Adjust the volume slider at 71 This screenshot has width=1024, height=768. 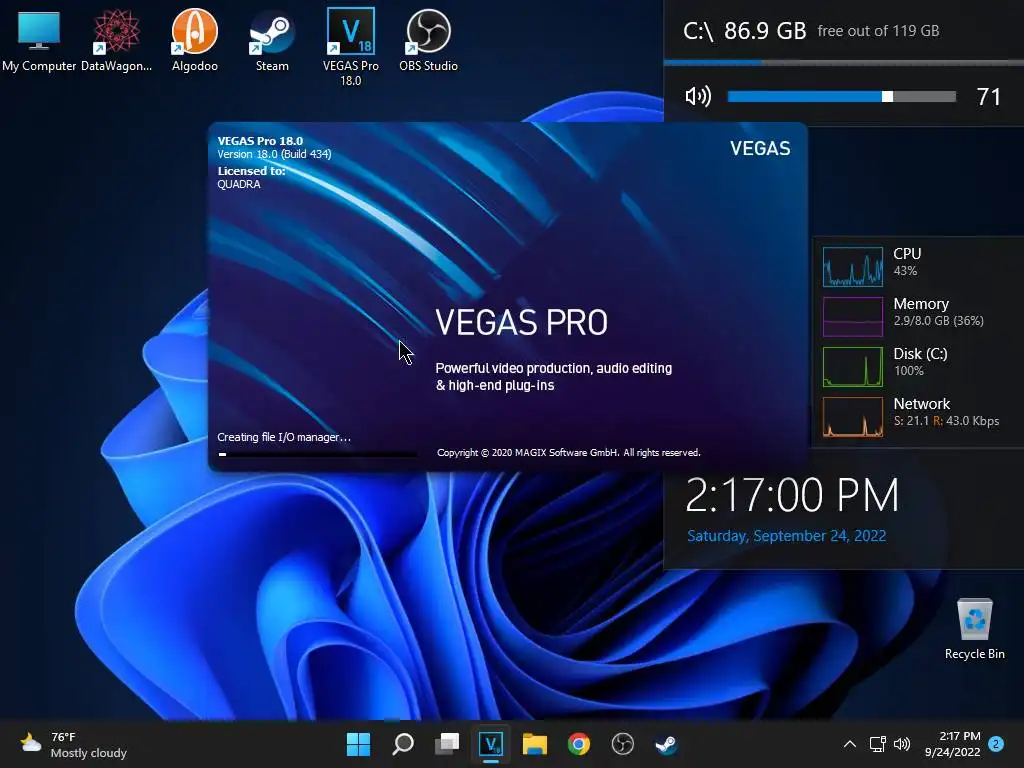pos(841,97)
